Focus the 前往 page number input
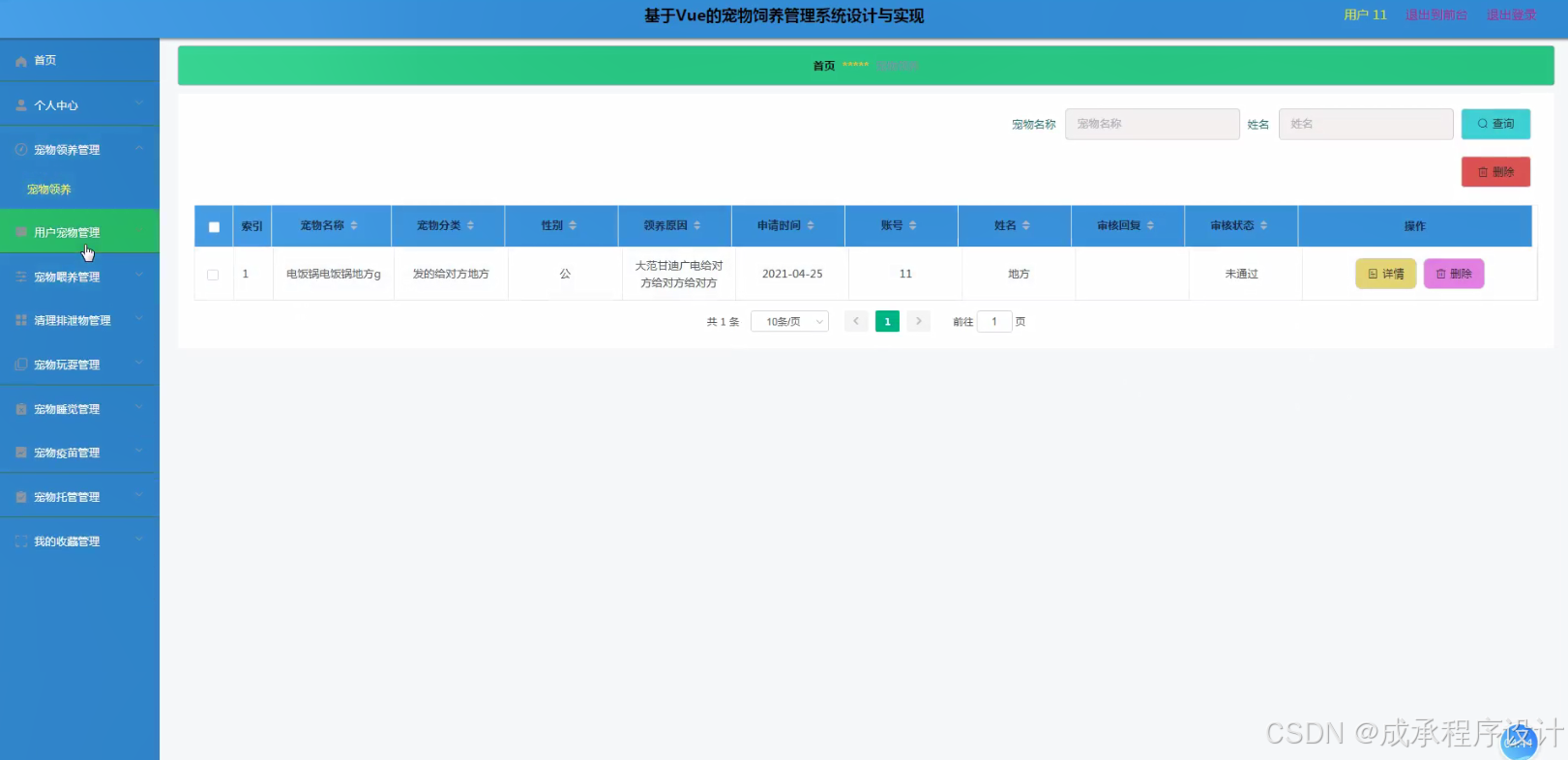The width and height of the screenshot is (1568, 760). coord(994,322)
